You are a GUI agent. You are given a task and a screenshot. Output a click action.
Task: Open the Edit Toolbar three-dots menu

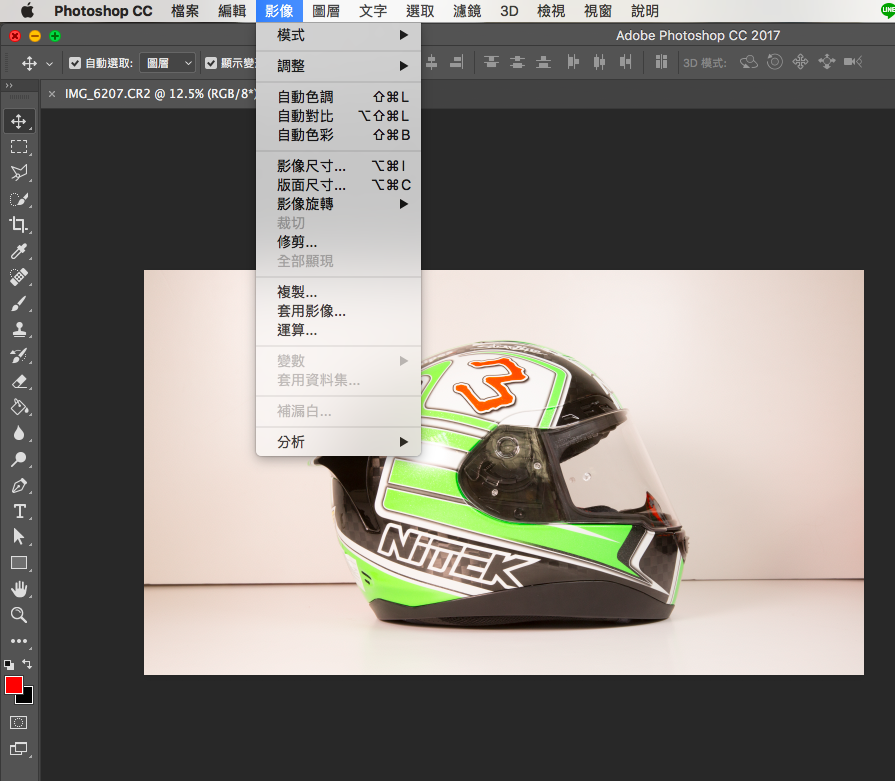pos(19,641)
